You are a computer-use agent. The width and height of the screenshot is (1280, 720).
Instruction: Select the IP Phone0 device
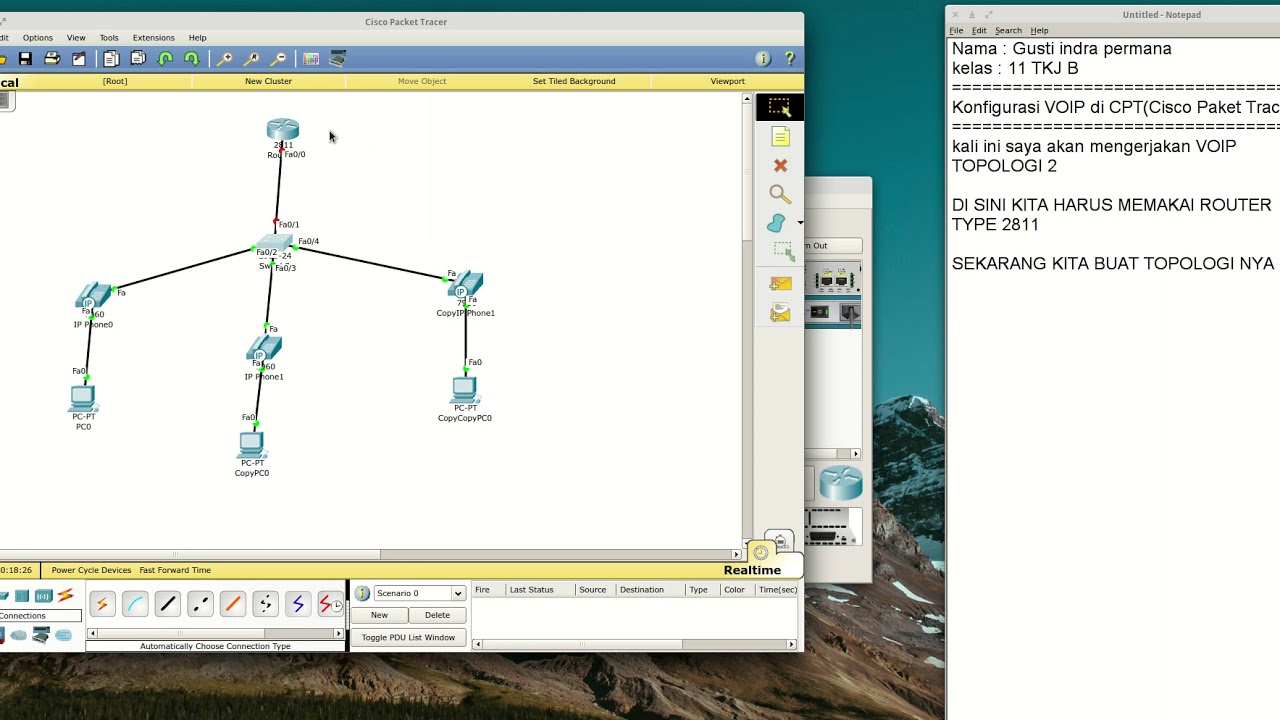click(x=93, y=298)
